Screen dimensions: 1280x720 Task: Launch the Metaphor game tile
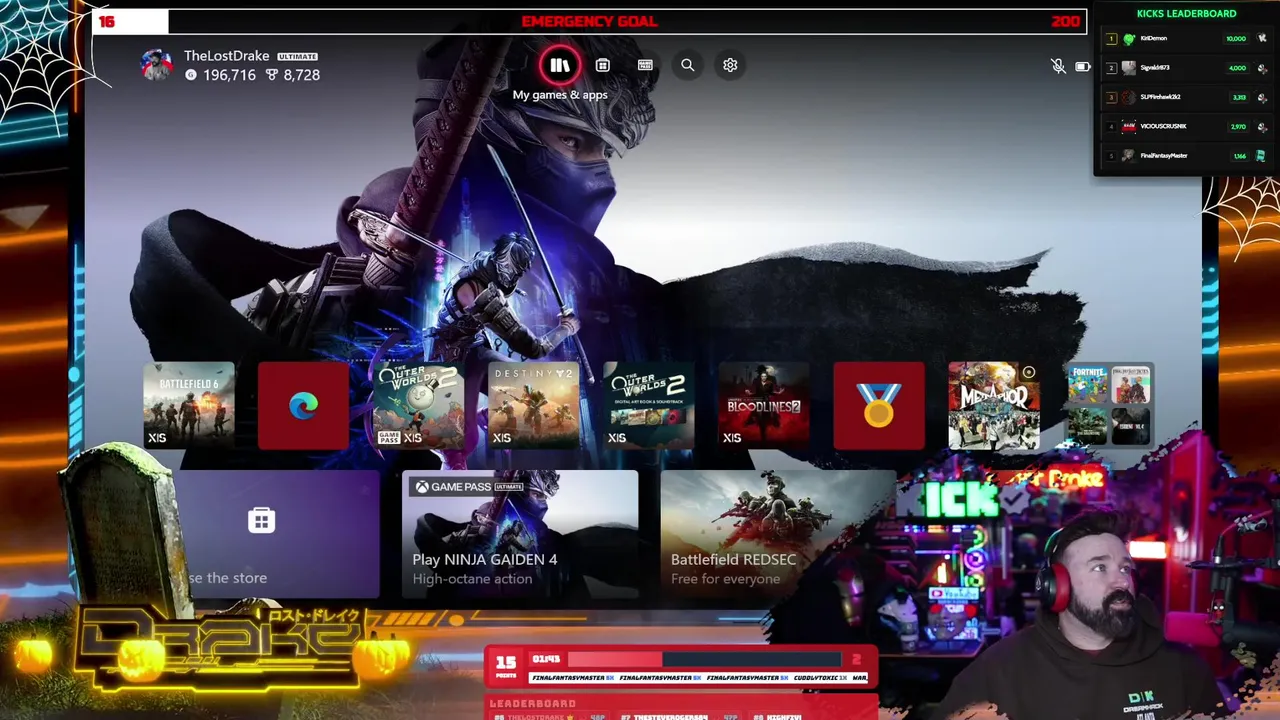coord(994,405)
